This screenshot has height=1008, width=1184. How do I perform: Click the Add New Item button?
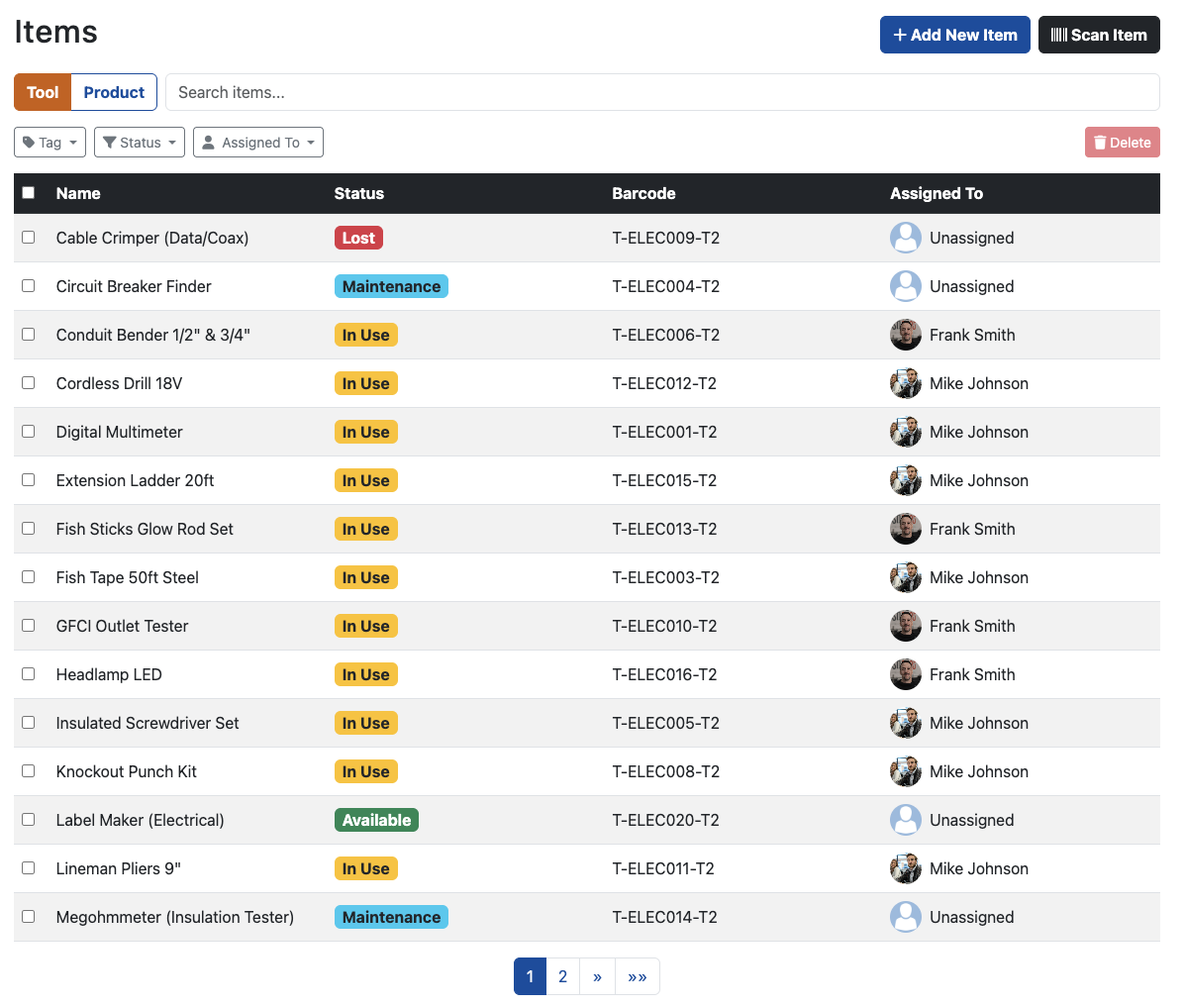coord(954,34)
